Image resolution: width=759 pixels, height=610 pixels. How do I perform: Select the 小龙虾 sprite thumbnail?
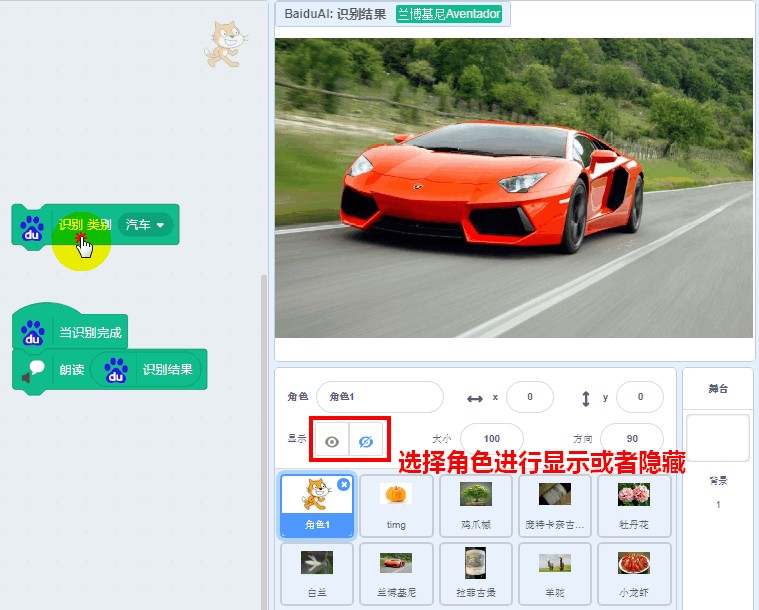tap(634, 574)
